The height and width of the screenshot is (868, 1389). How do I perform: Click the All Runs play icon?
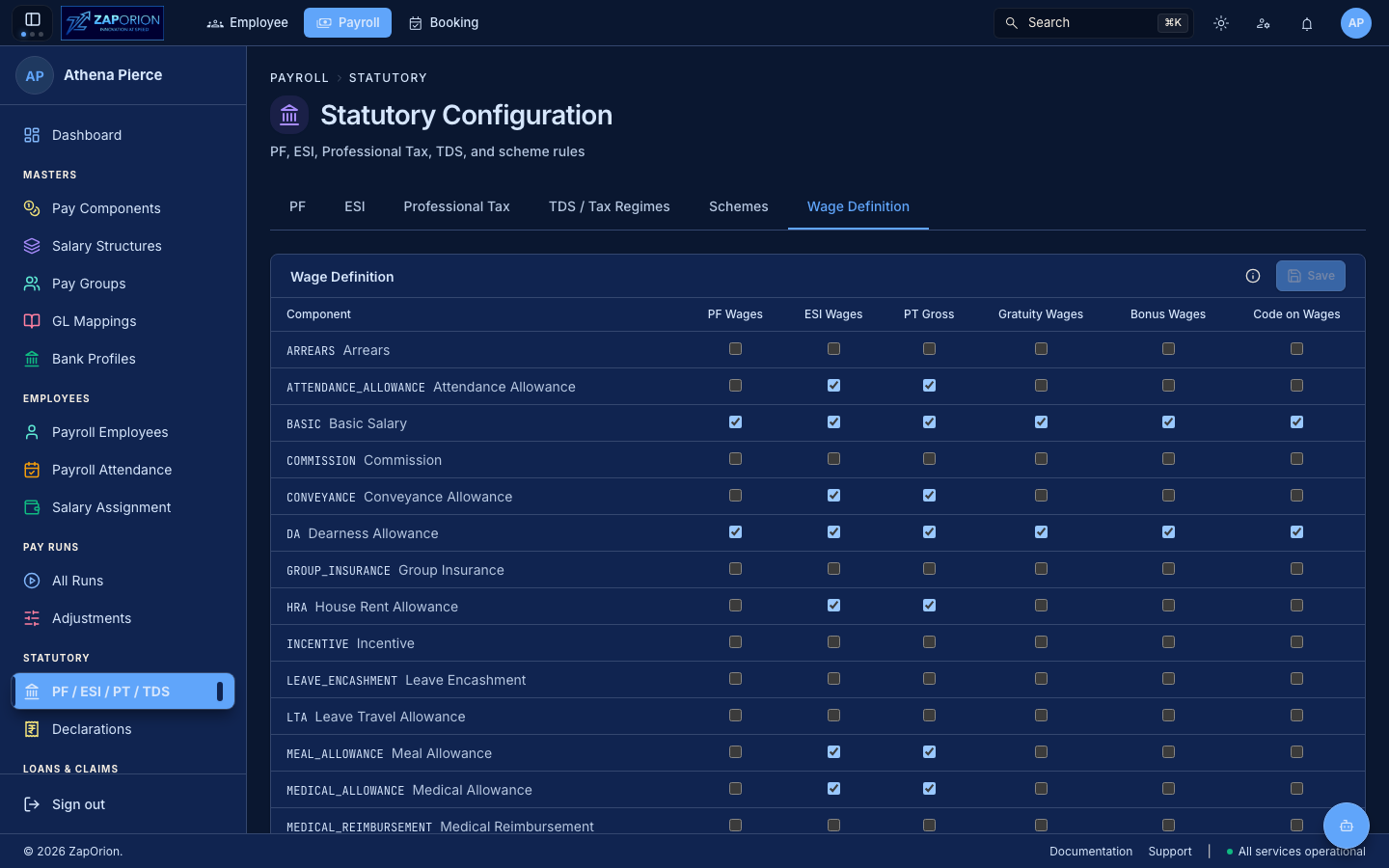click(x=32, y=581)
